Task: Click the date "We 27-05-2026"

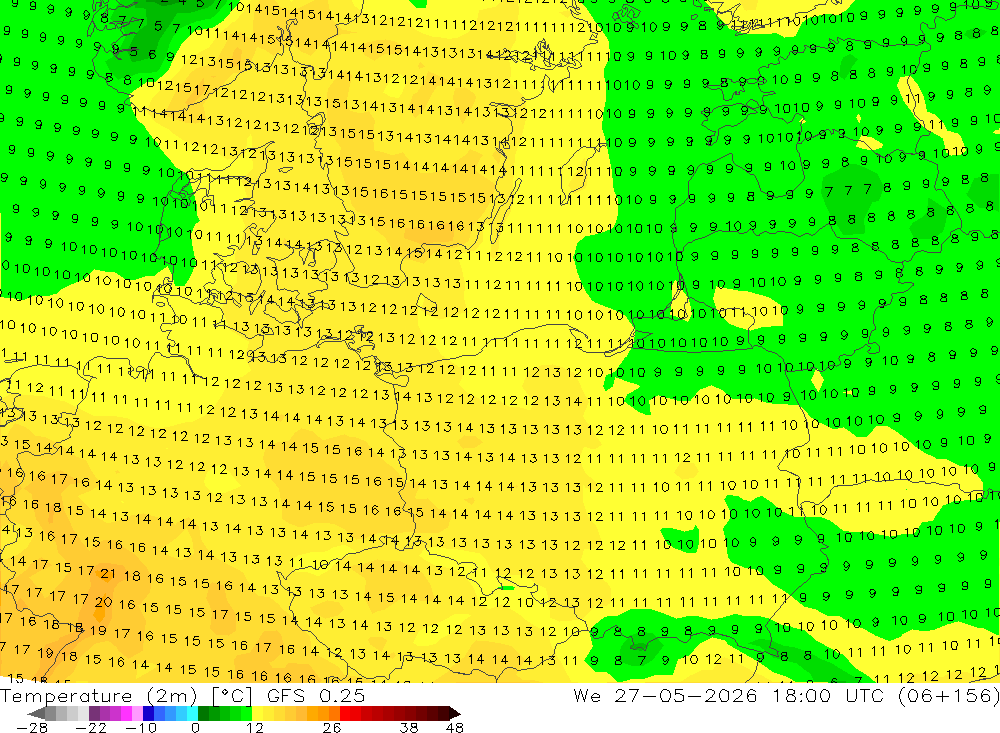Action: pos(665,695)
